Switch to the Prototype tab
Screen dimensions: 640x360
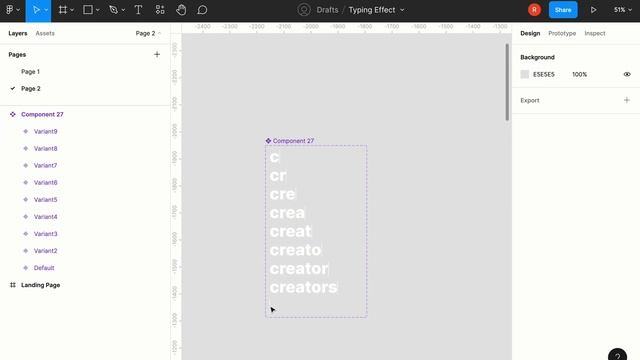click(x=562, y=33)
